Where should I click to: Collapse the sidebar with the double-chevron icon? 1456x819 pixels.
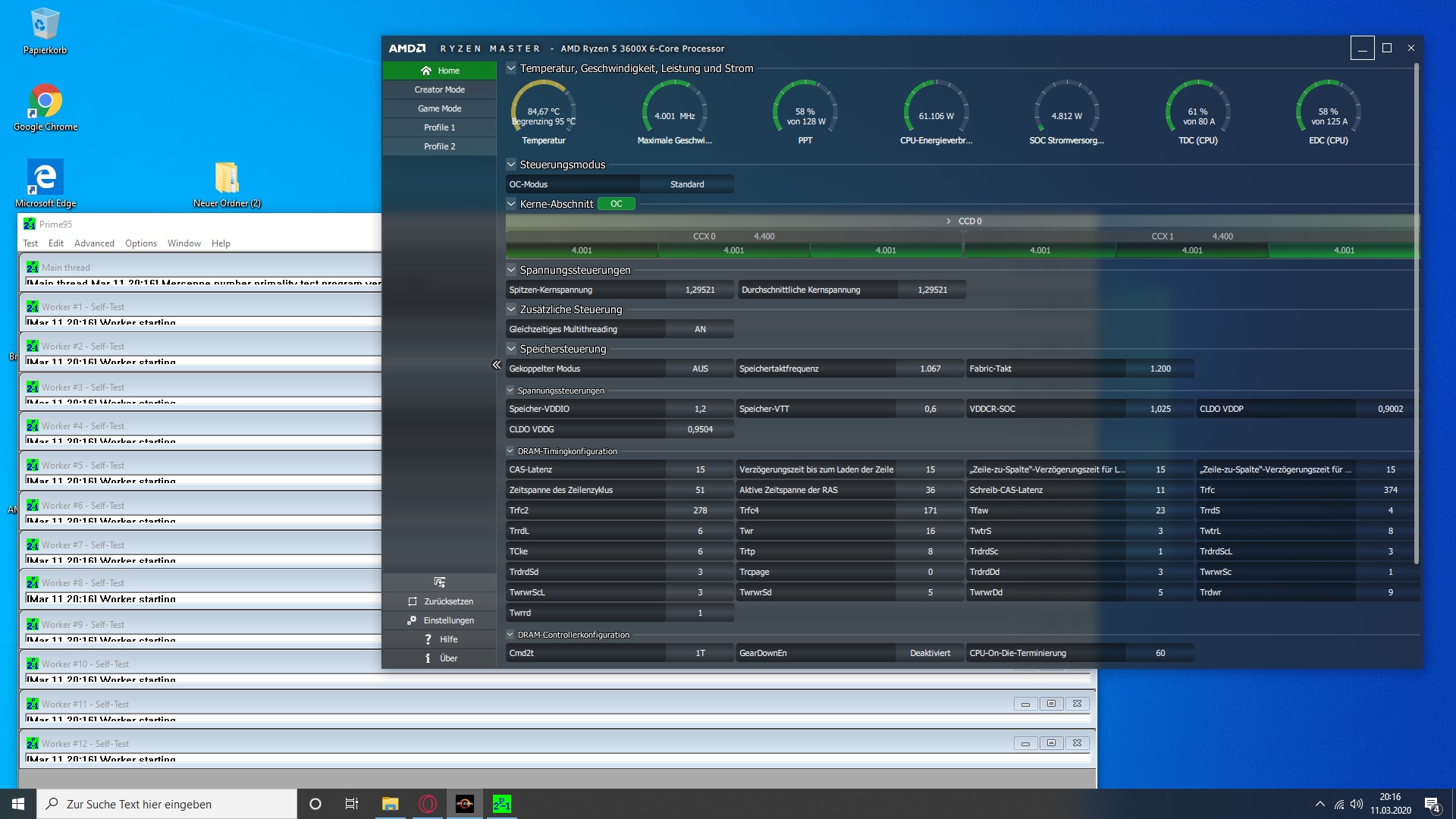(x=497, y=365)
